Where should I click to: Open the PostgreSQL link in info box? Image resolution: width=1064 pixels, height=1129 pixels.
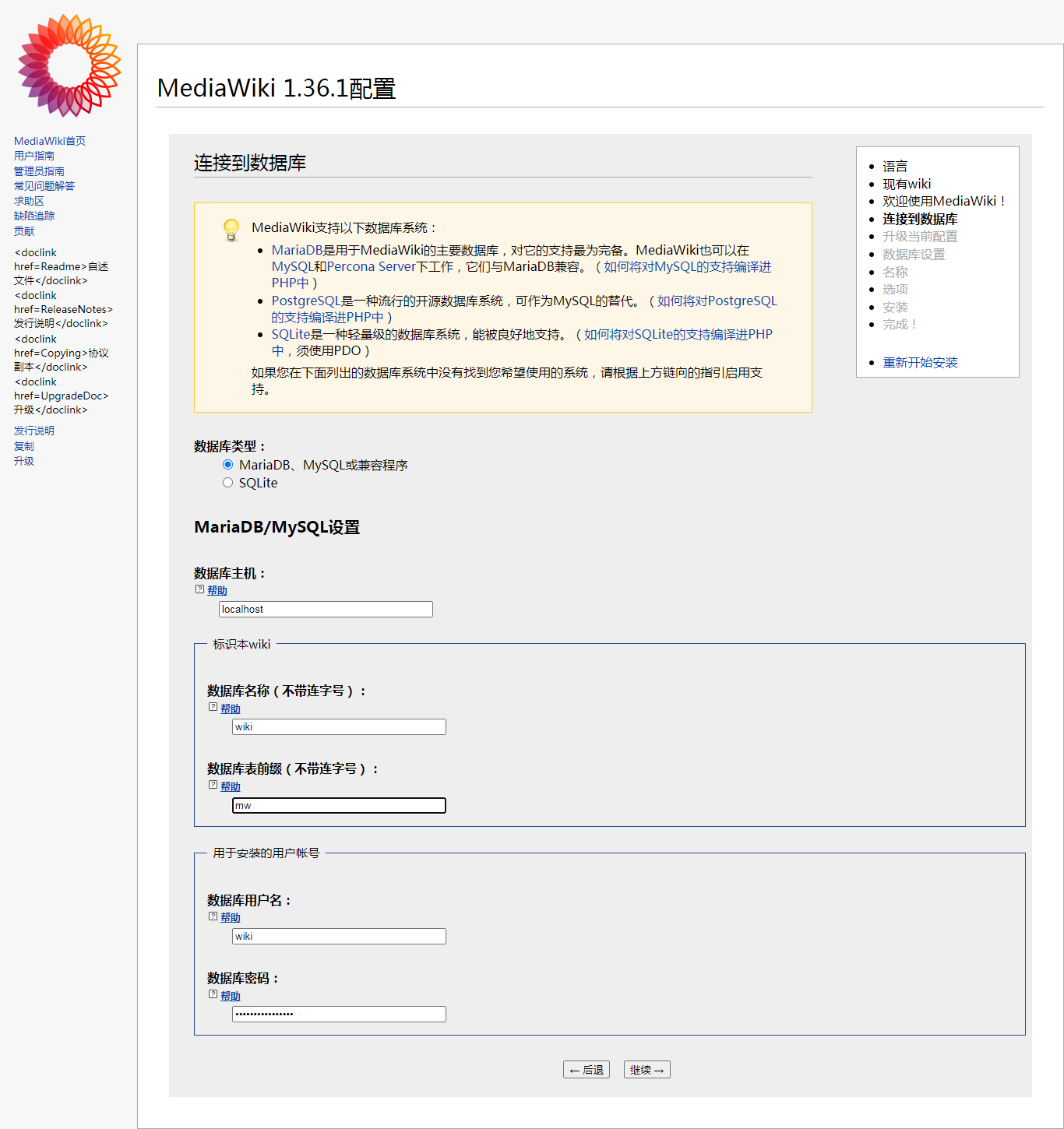306,301
